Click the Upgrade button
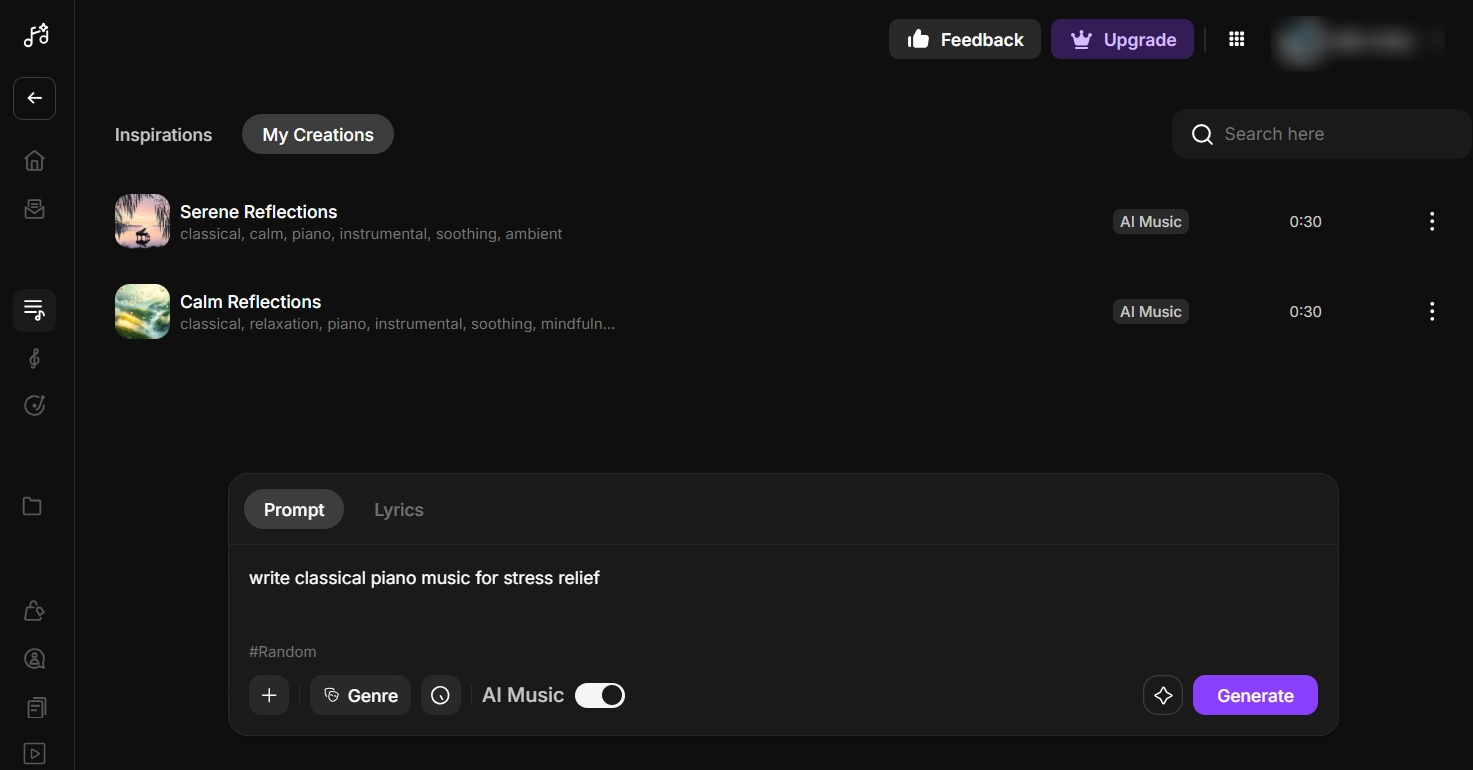 pyautogui.click(x=1122, y=39)
